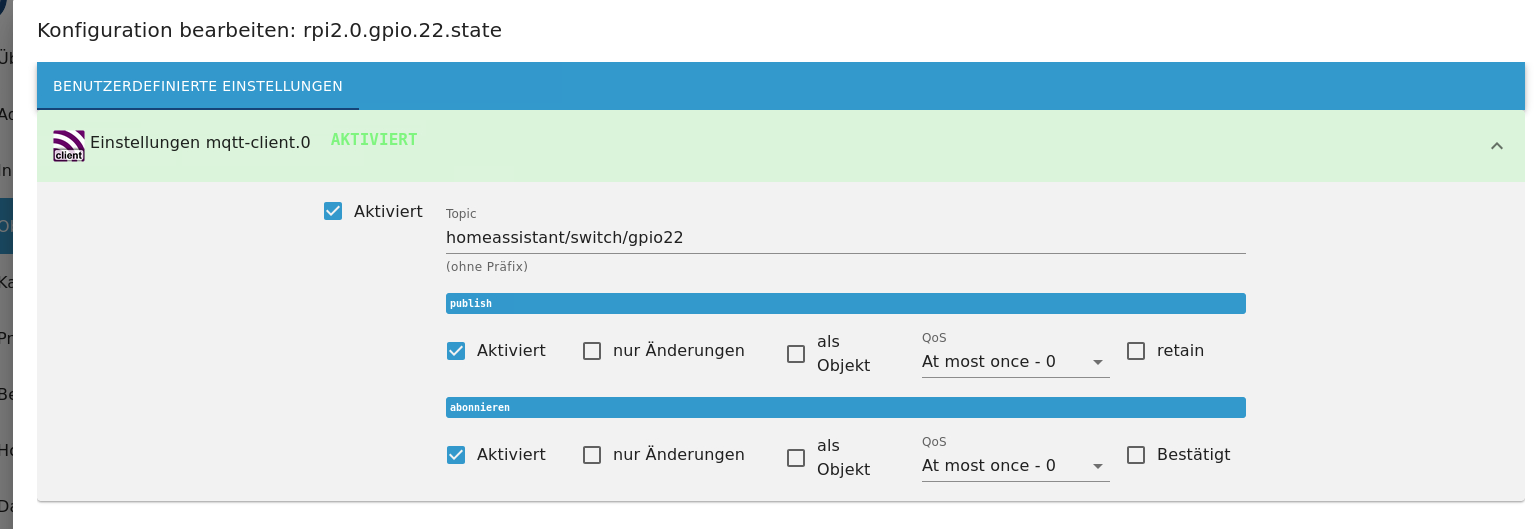The height and width of the screenshot is (529, 1537).
Task: Enable publish nur Änderungen checkbox
Action: (592, 351)
